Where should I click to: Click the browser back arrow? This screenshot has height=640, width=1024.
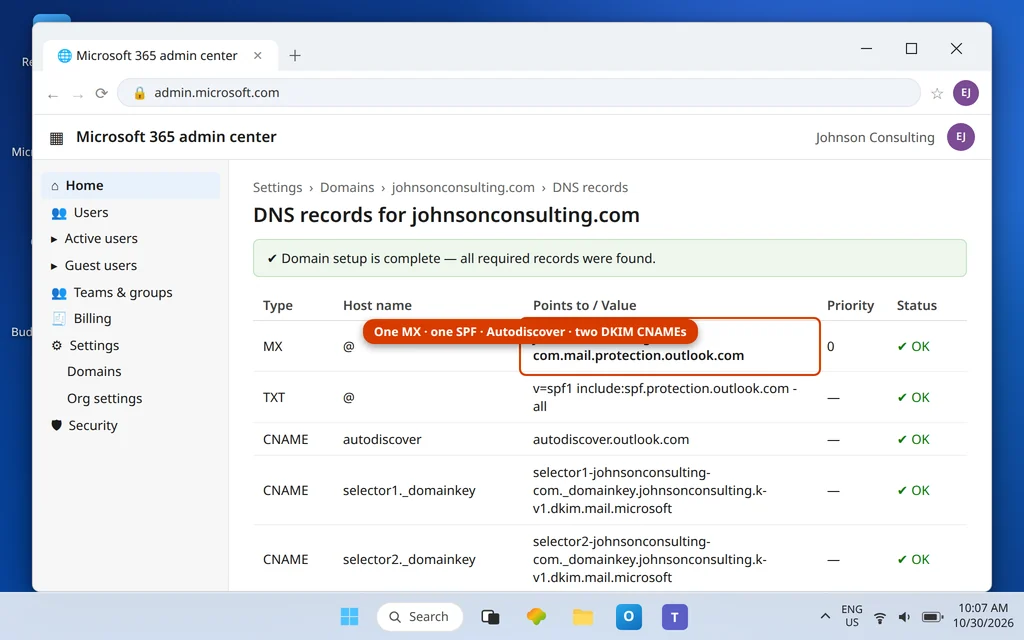click(x=53, y=95)
